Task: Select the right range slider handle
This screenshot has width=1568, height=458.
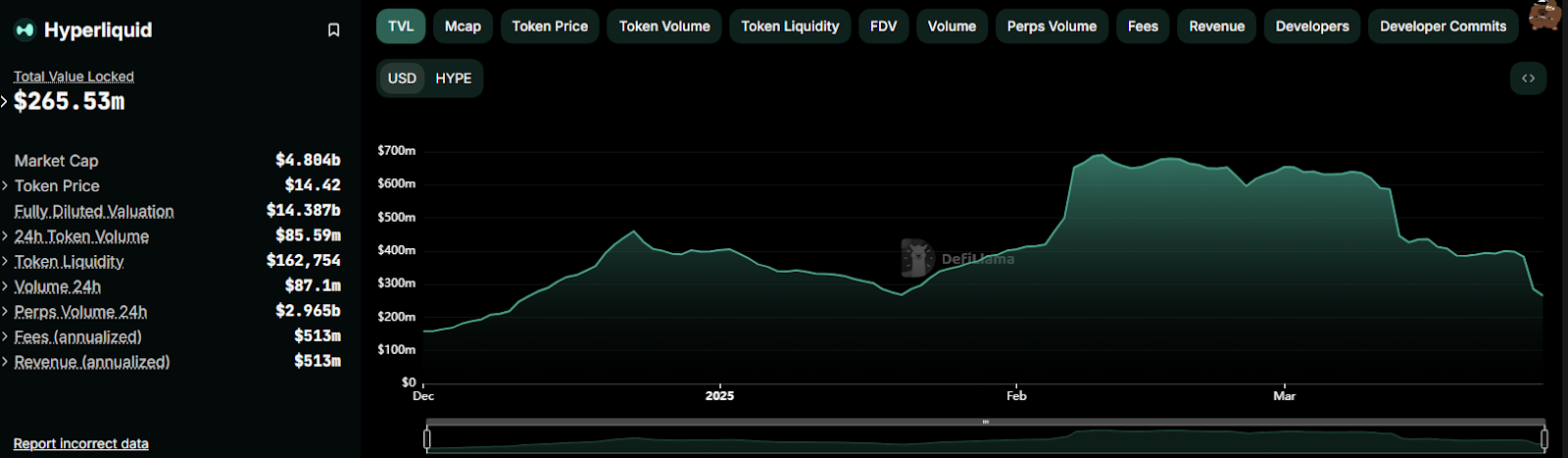Action: (1544, 438)
